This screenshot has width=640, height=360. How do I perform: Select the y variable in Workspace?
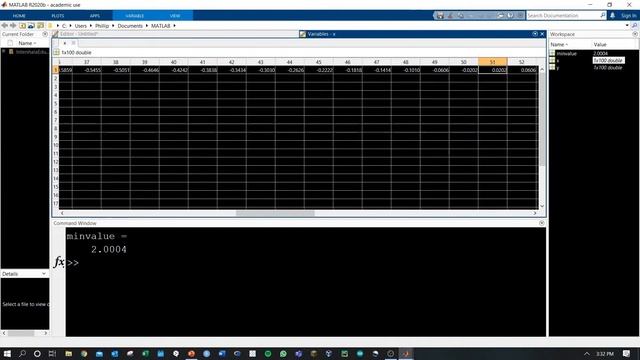(x=558, y=68)
